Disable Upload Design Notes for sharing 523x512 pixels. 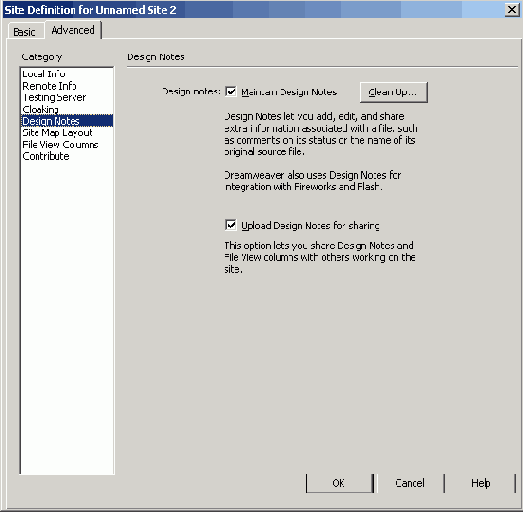click(231, 225)
